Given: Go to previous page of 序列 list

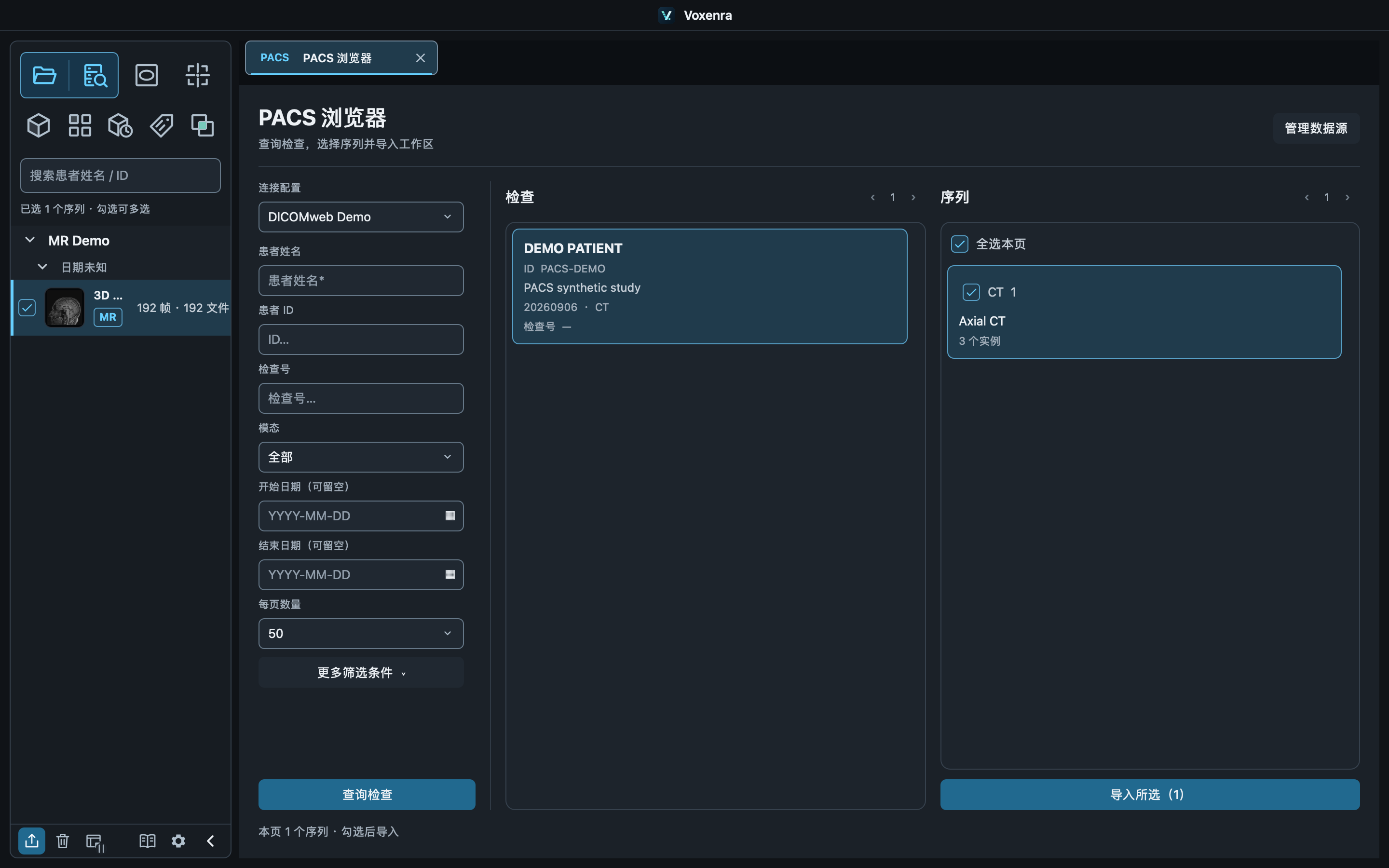Looking at the screenshot, I should coord(1307,198).
